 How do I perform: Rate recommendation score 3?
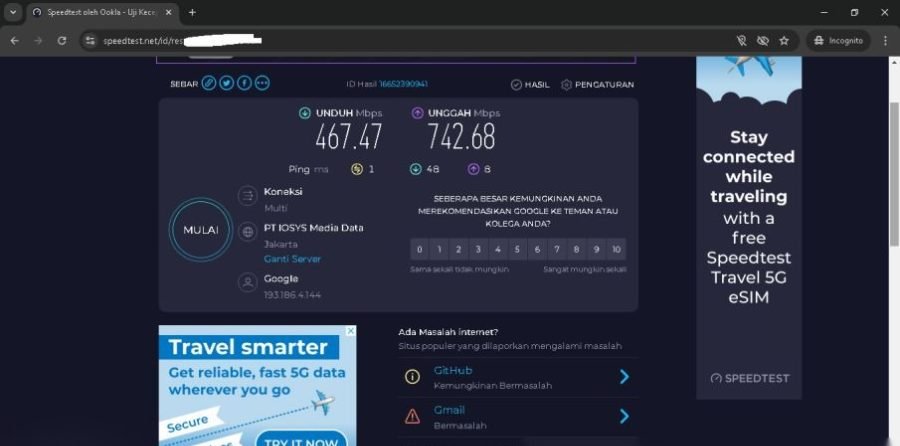478,249
